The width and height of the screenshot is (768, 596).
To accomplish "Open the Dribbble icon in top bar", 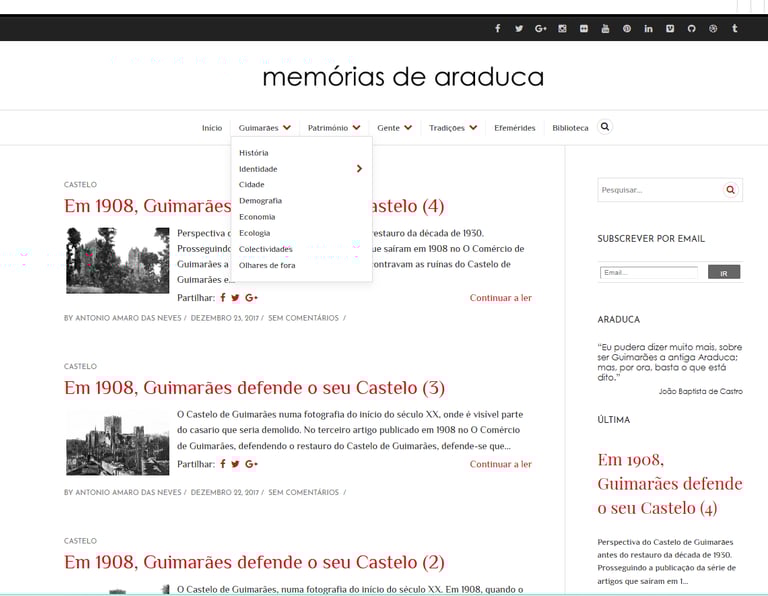I will (x=713, y=28).
